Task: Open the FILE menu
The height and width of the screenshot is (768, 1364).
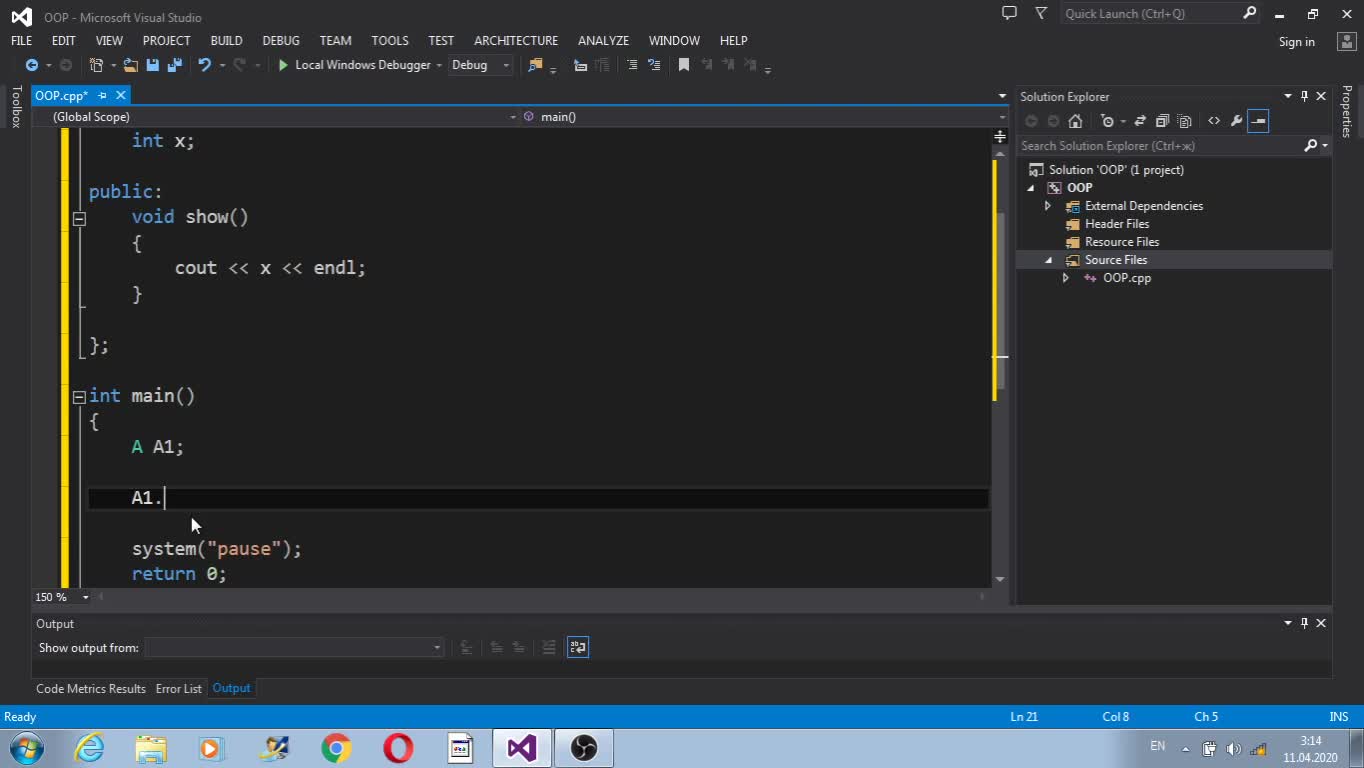Action: tap(21, 40)
